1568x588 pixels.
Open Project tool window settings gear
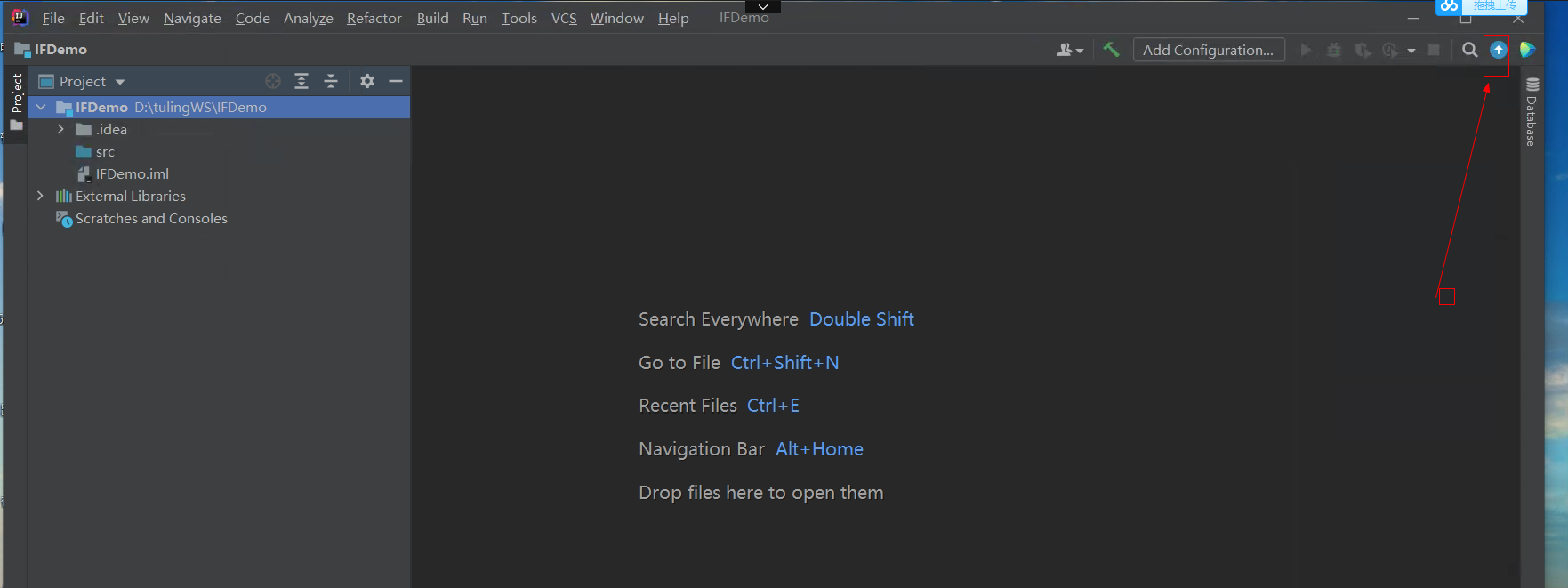click(x=367, y=81)
